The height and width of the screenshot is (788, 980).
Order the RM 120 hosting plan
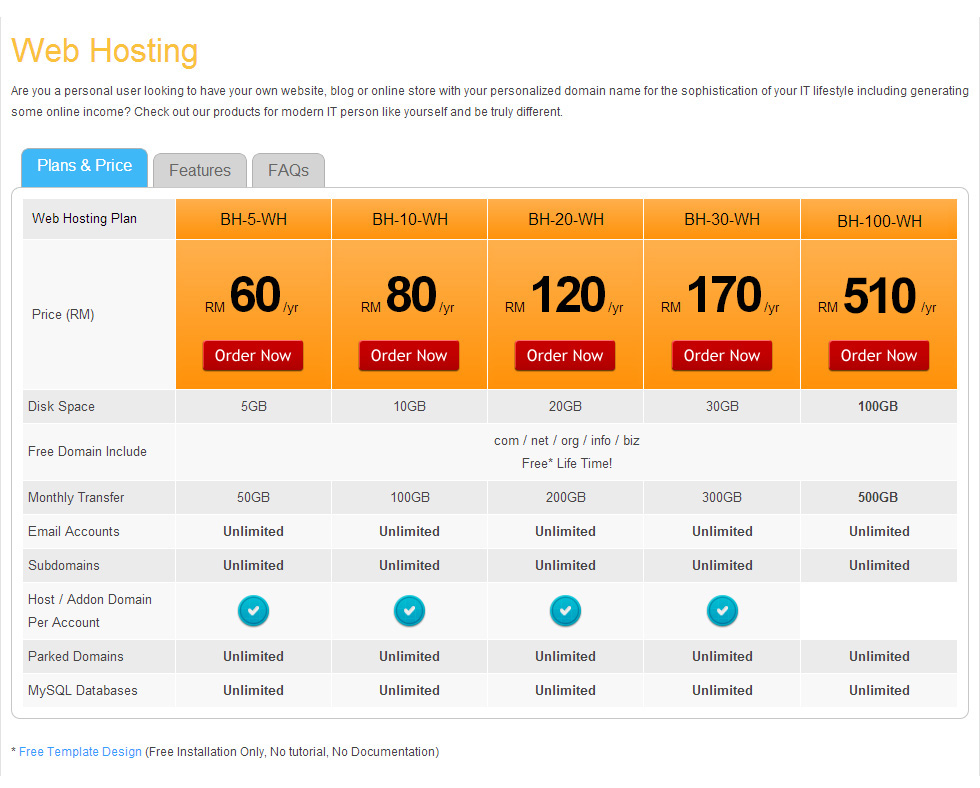coord(565,356)
